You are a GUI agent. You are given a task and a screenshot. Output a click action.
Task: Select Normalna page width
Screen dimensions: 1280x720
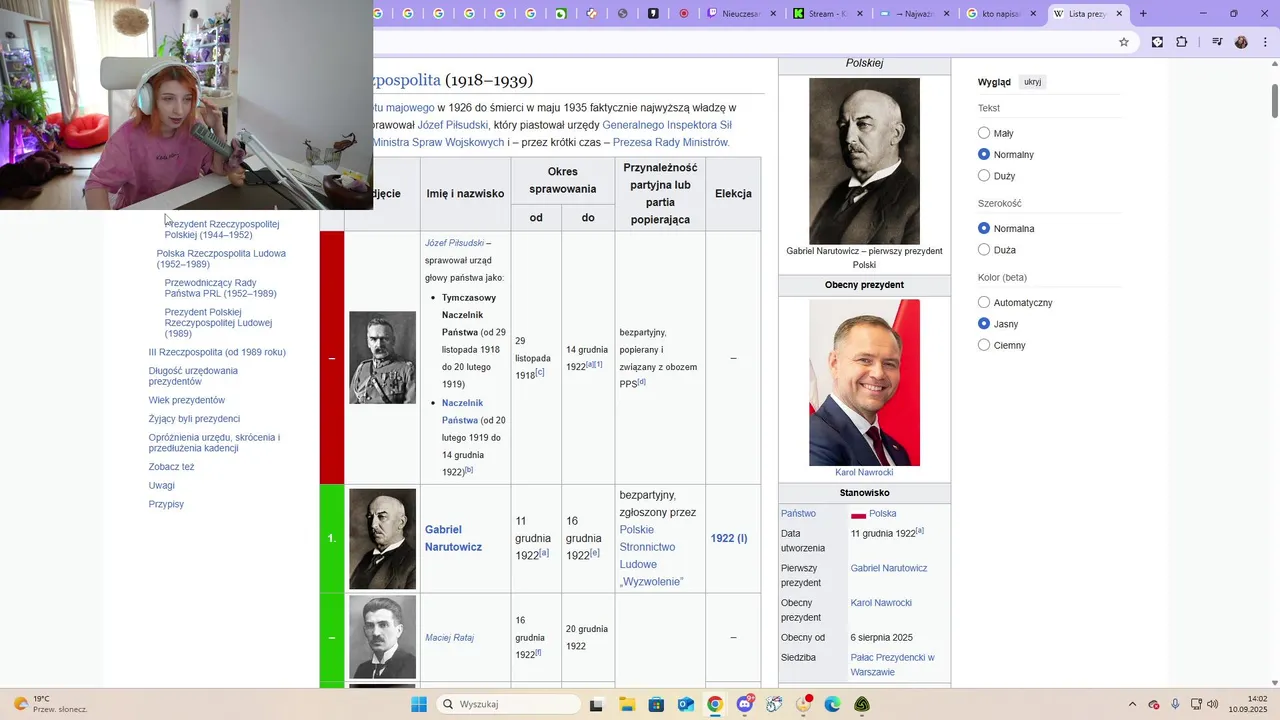tap(984, 228)
